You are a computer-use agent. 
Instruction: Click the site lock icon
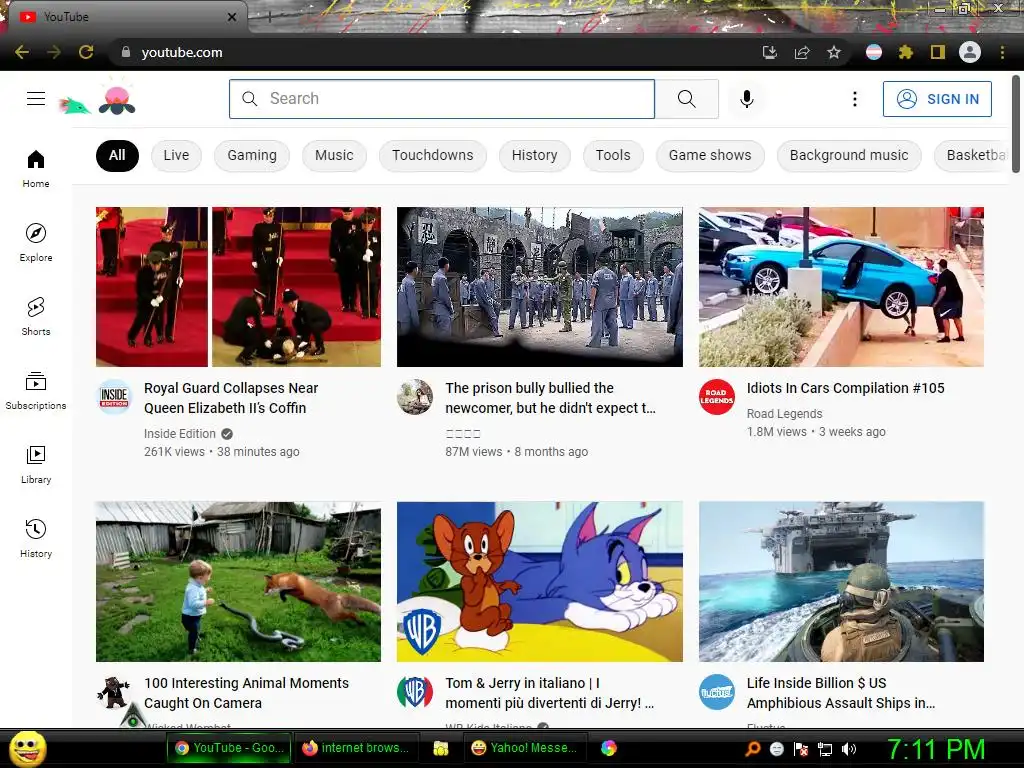[126, 52]
